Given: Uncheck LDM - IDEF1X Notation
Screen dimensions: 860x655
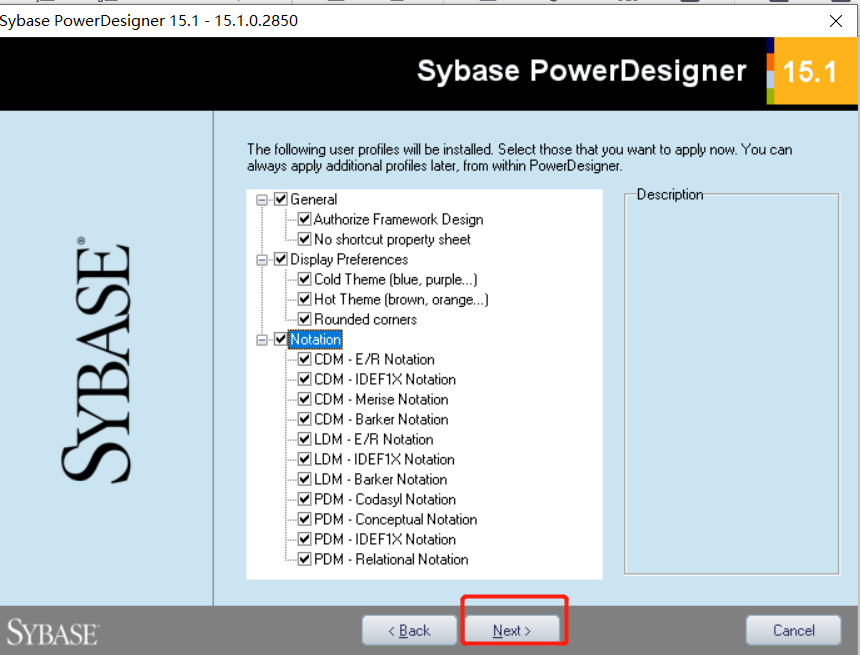Looking at the screenshot, I should pos(302,459).
